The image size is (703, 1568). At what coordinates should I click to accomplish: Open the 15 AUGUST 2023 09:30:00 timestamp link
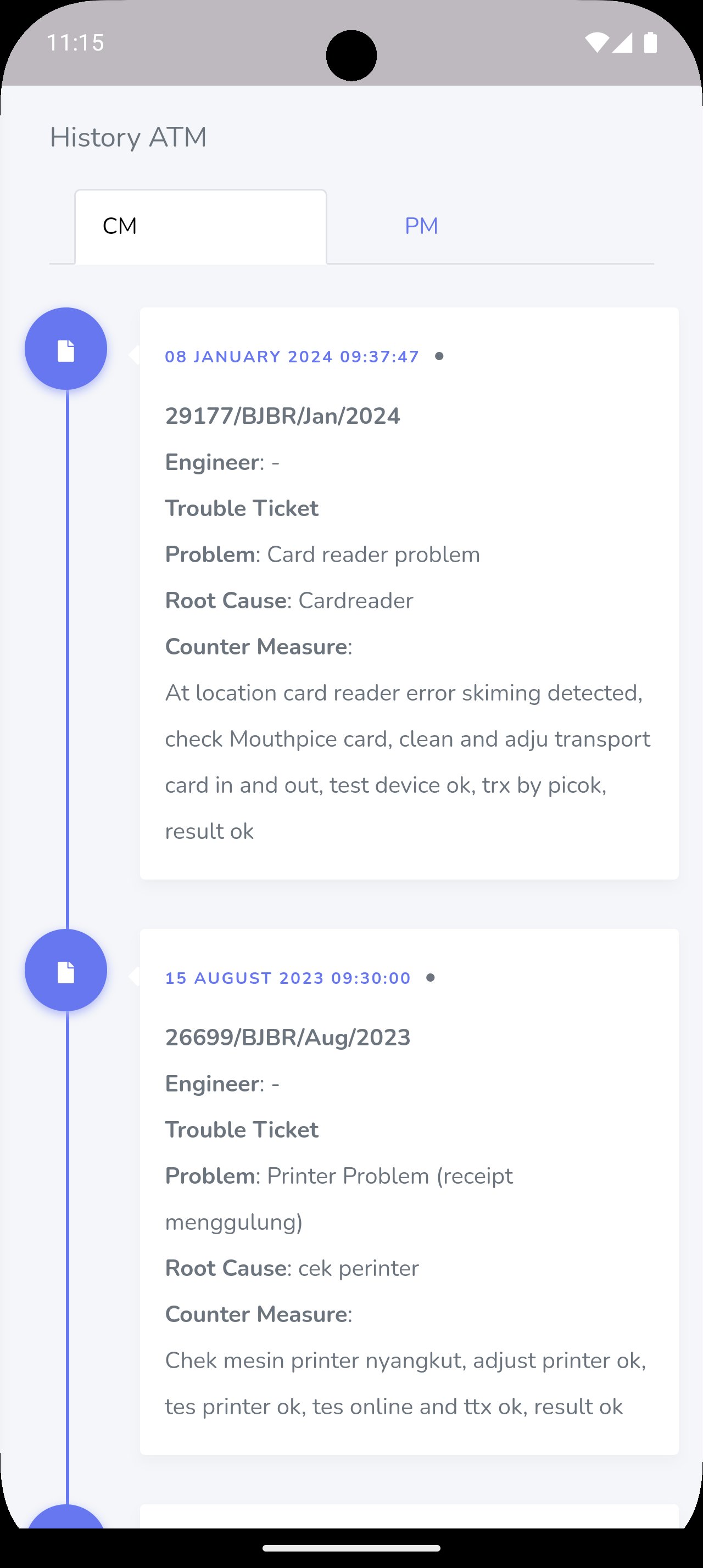tap(288, 978)
